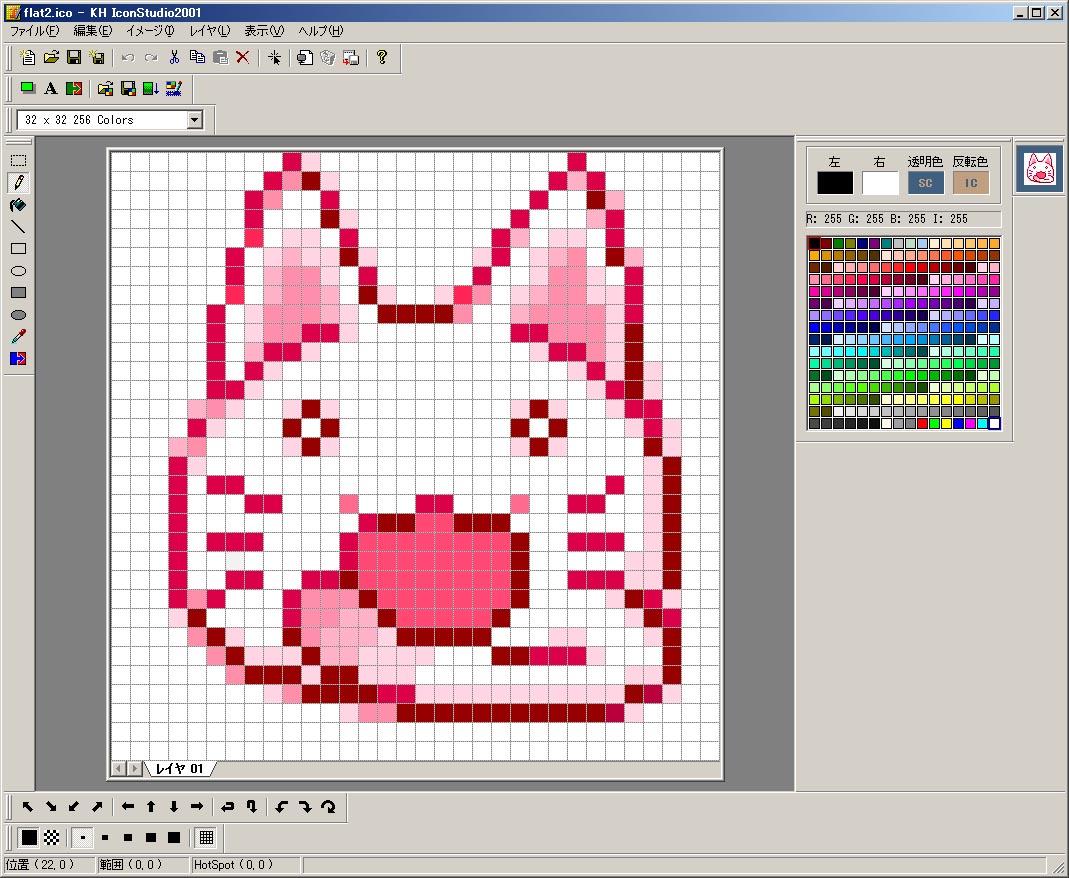
Task: Click the layer tab scroll-right arrow
Action: tap(134, 769)
